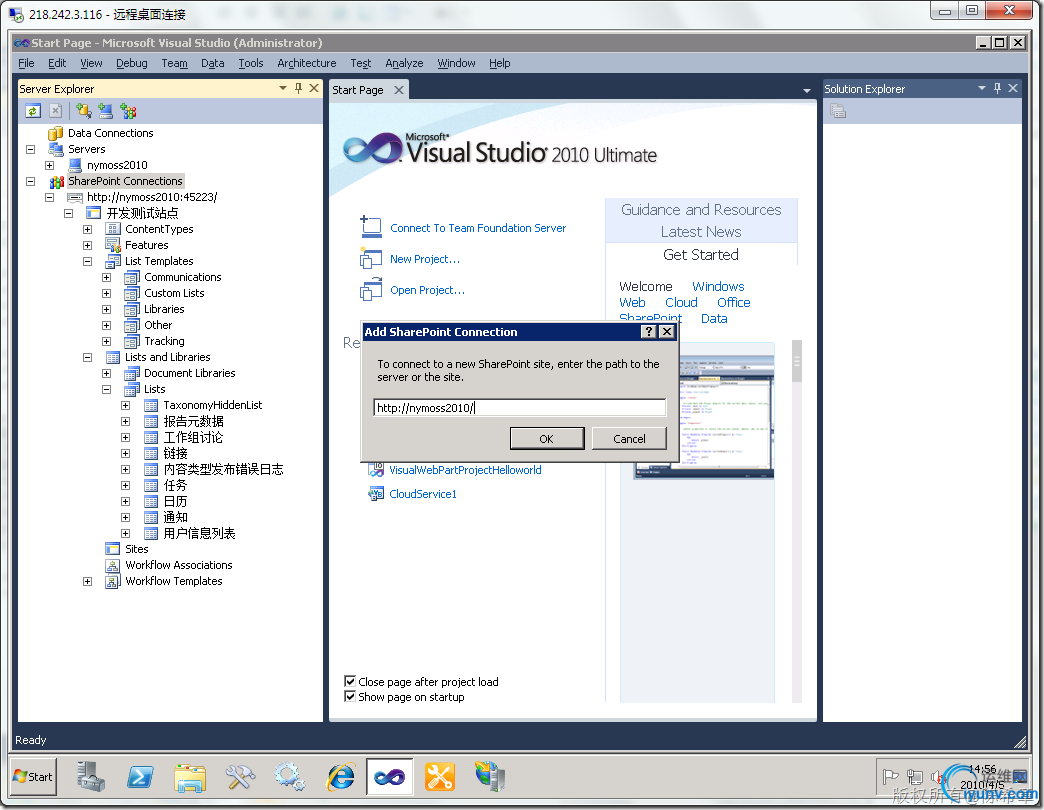Click the SharePoint Connections node icon
The width and height of the screenshot is (1044, 810).
click(x=57, y=181)
